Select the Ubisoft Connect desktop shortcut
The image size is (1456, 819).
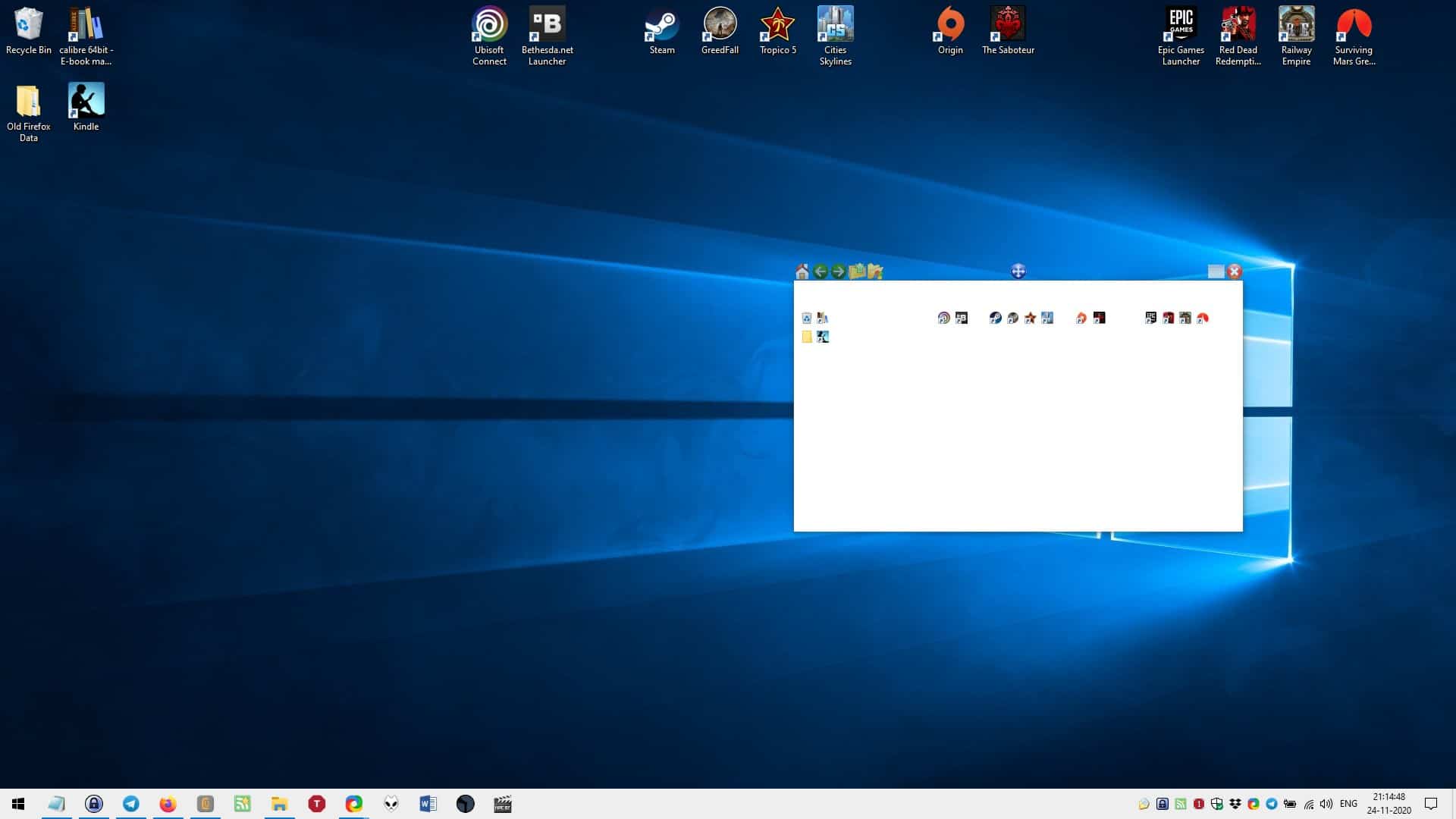[489, 36]
